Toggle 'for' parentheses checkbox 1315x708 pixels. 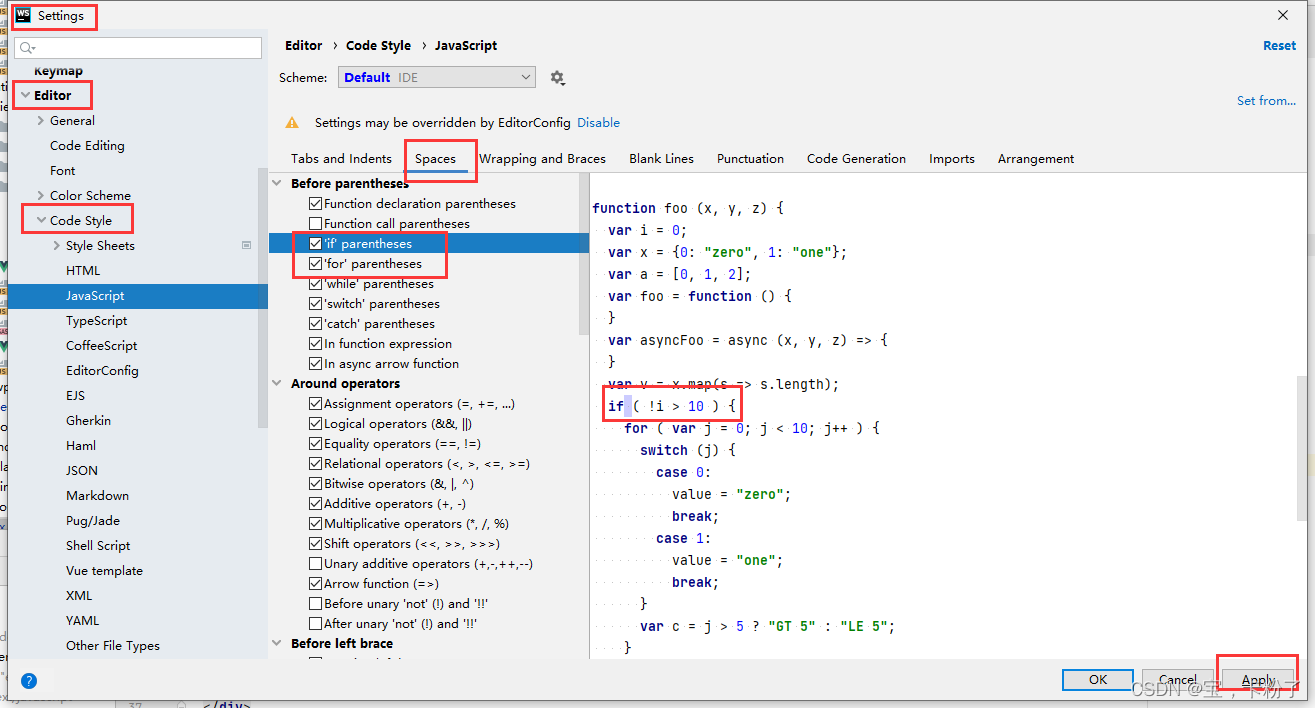316,264
